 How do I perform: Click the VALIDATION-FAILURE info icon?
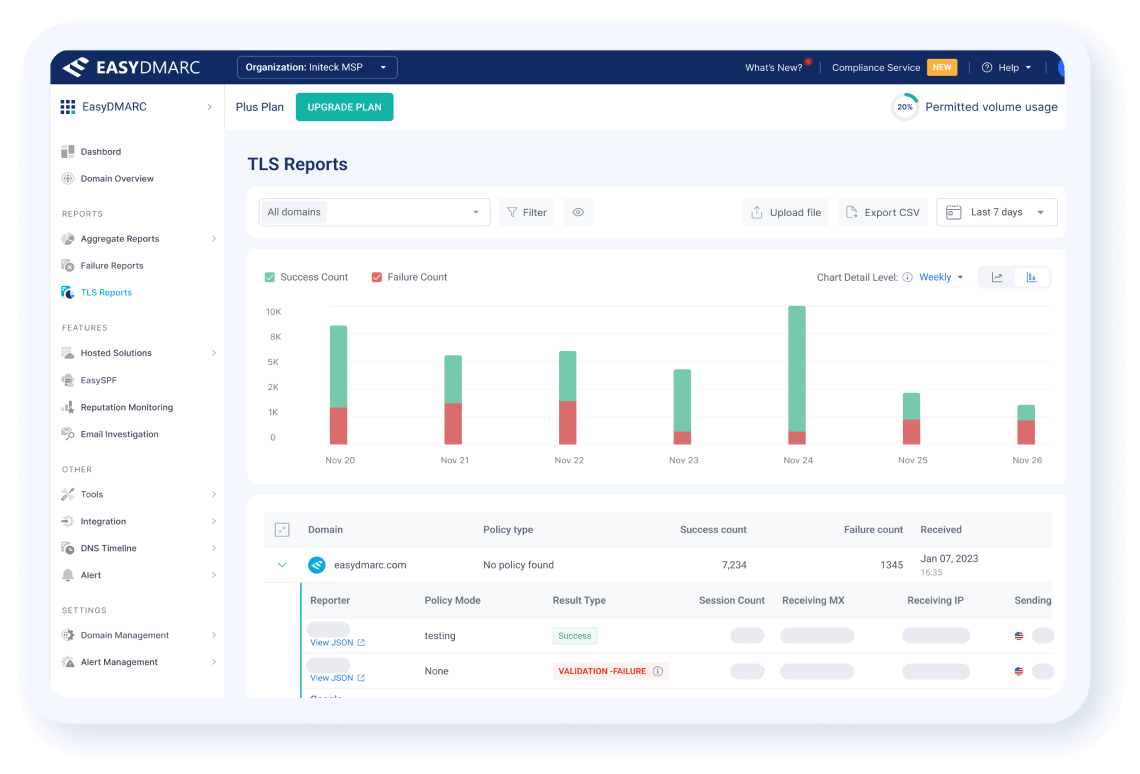pos(657,671)
